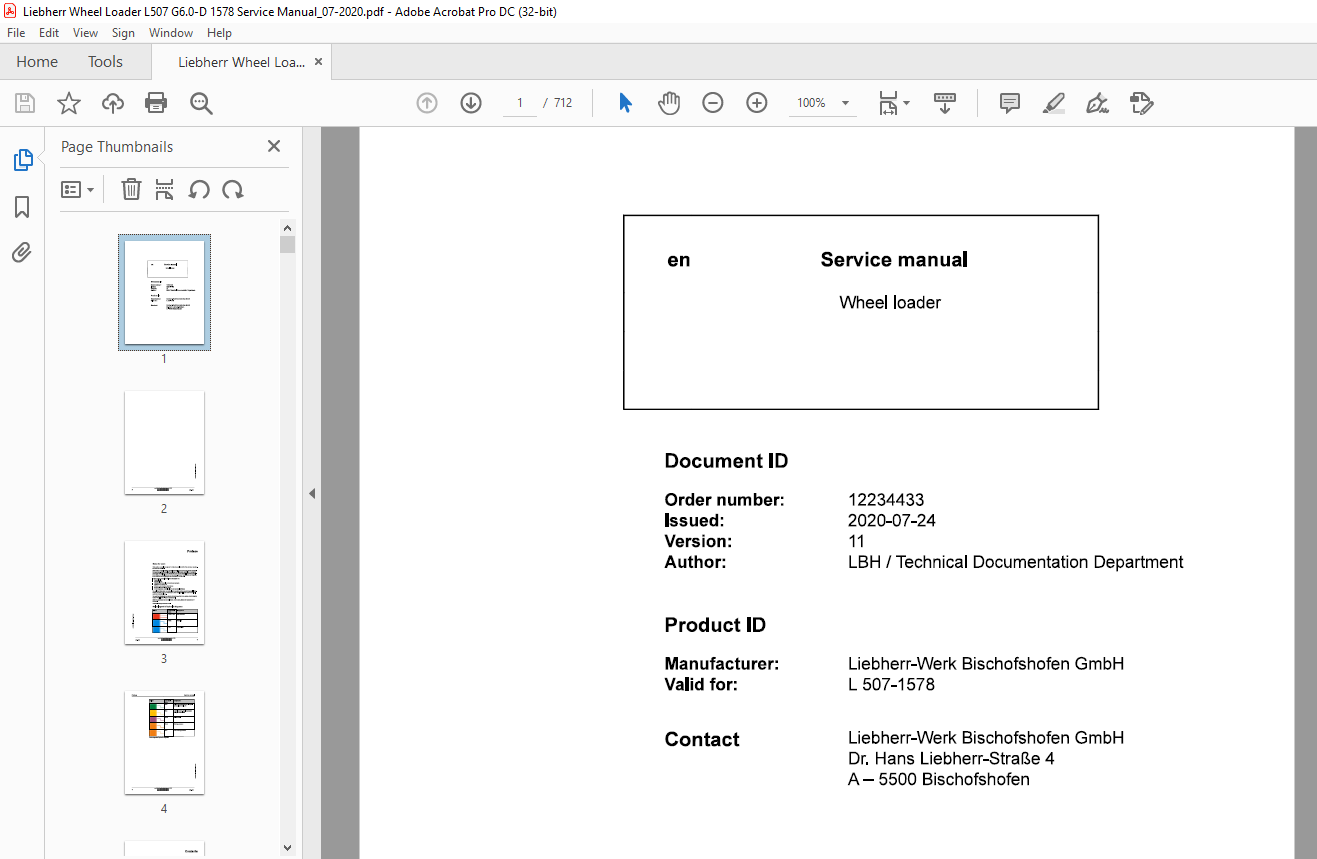This screenshot has width=1317, height=859.
Task: Open the fit page width options icon
Action: coord(894,103)
